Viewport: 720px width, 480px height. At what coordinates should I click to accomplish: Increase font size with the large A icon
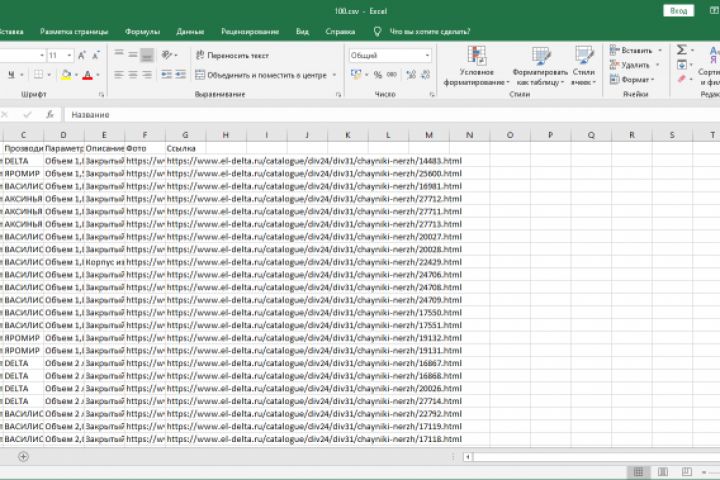point(81,55)
